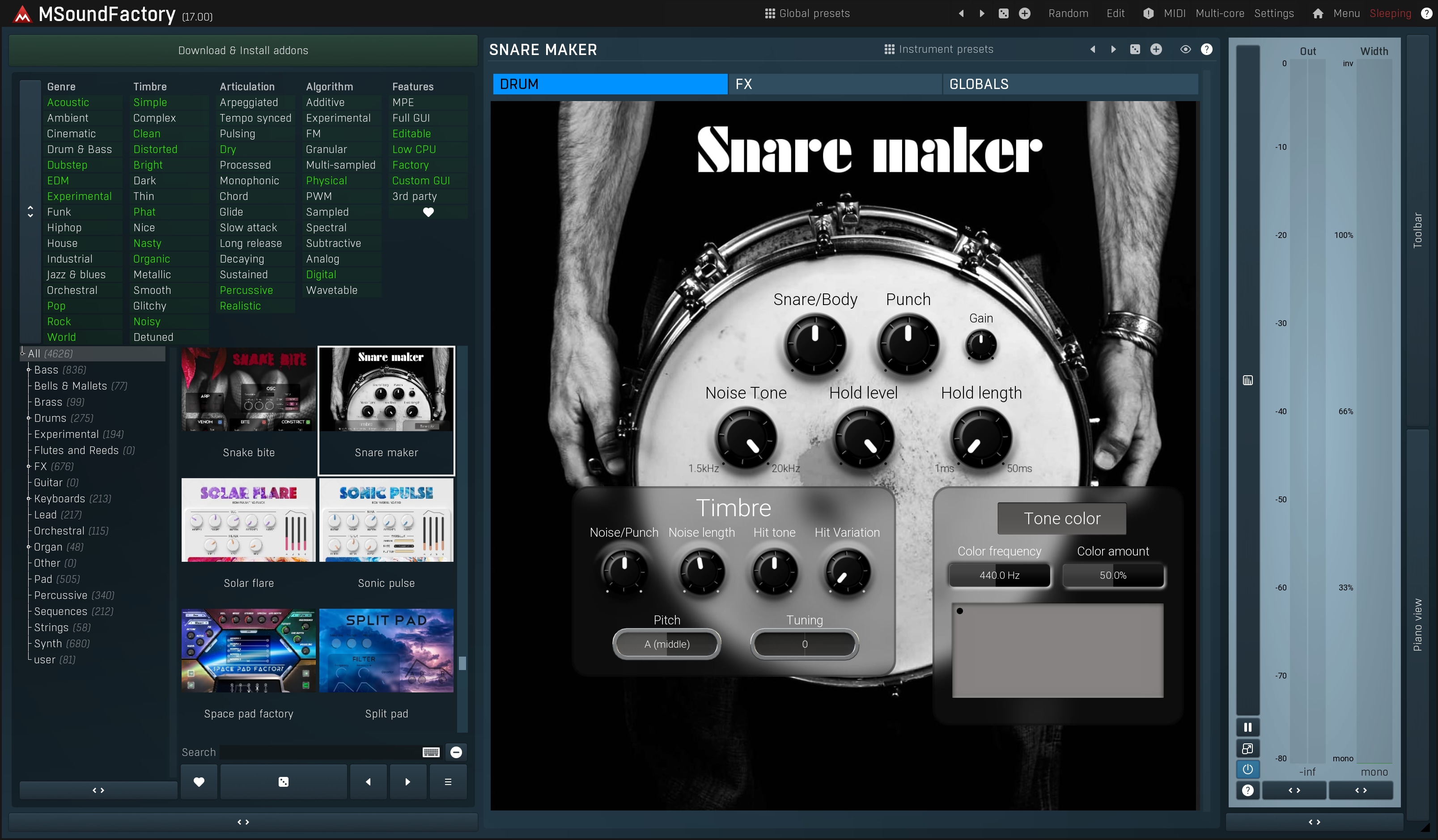Toggle the meter power button
The height and width of the screenshot is (840, 1438).
(1247, 769)
